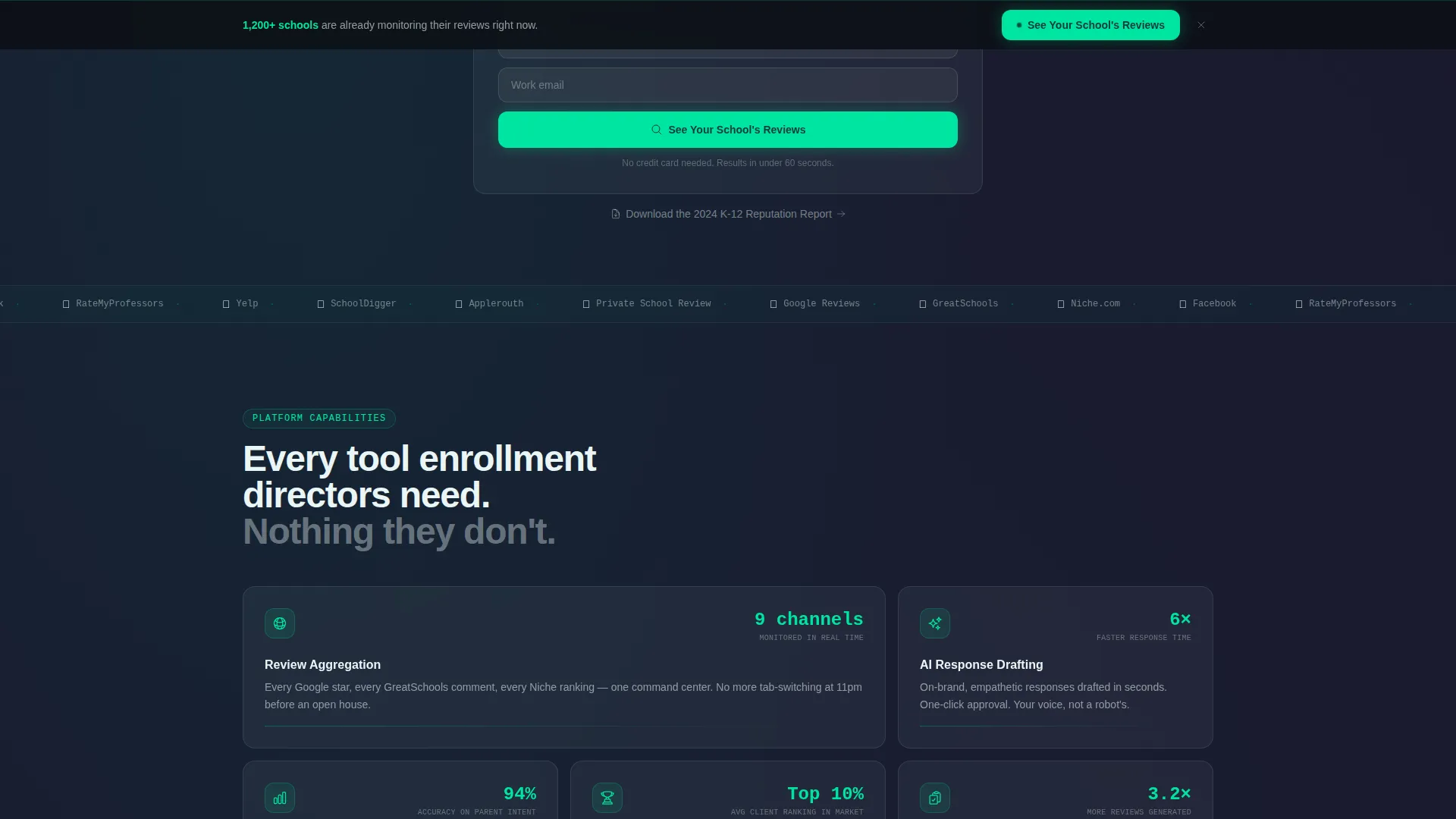1456x819 pixels.
Task: Submit form via green See Your School's Reviews button
Action: [x=728, y=130]
